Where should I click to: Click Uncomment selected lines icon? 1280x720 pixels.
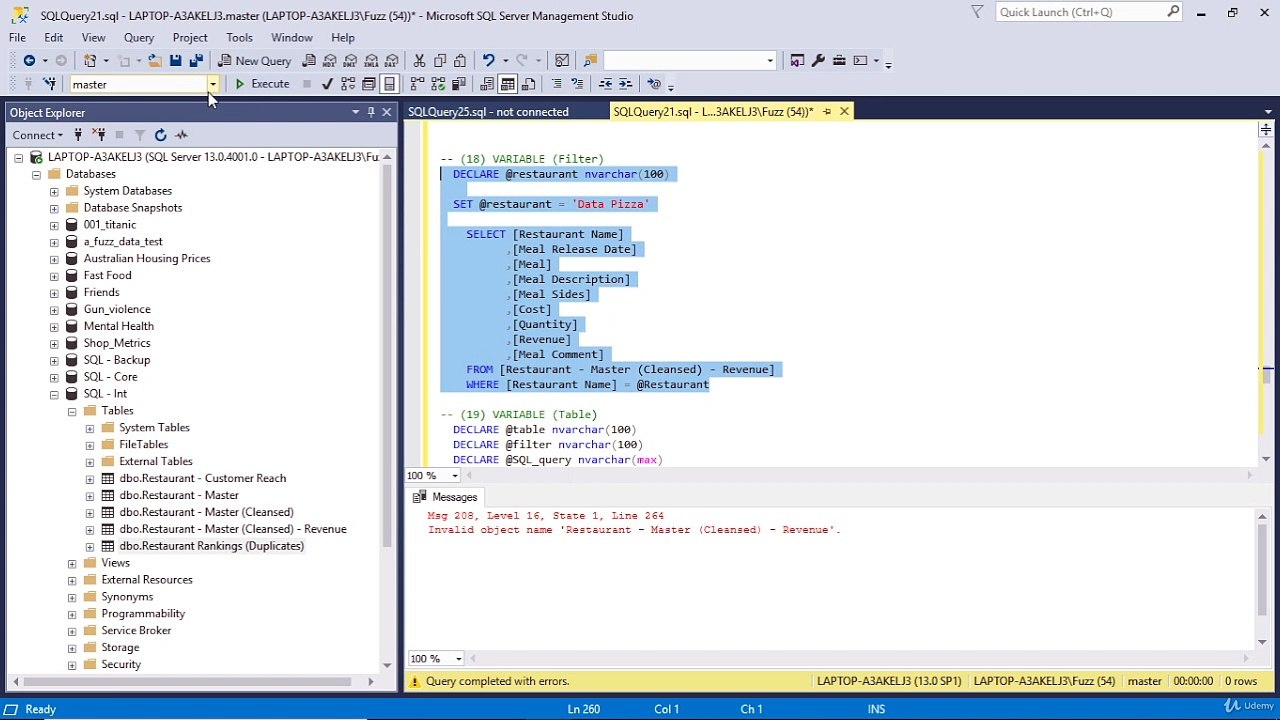(x=577, y=84)
